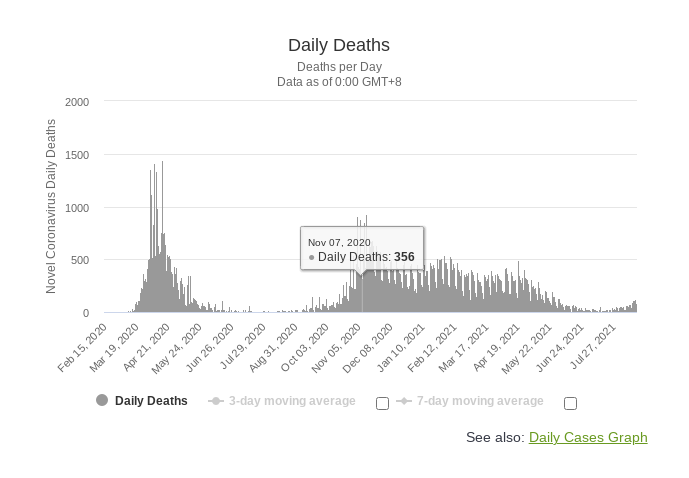Open the Daily Cases Graph link
The width and height of the screenshot is (689, 478).
point(588,437)
